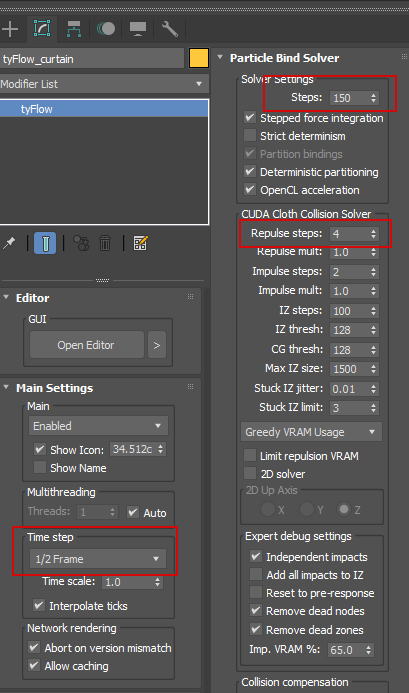The width and height of the screenshot is (409, 693).
Task: Click the yellow object color swatch
Action: click(199, 58)
